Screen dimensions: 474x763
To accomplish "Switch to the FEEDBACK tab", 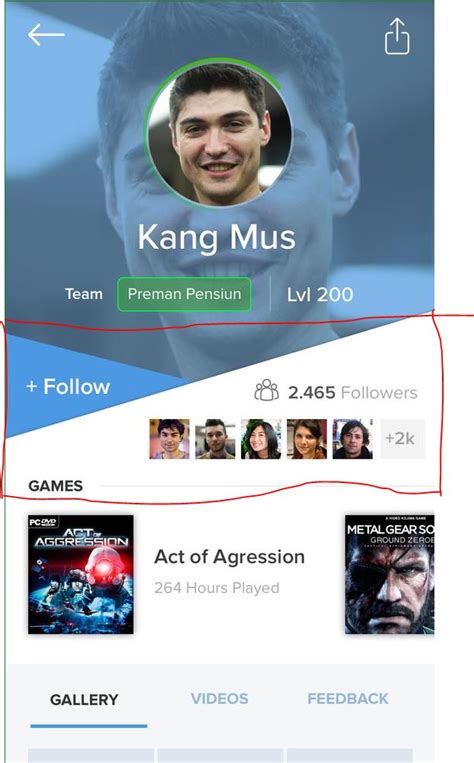I will 348,699.
